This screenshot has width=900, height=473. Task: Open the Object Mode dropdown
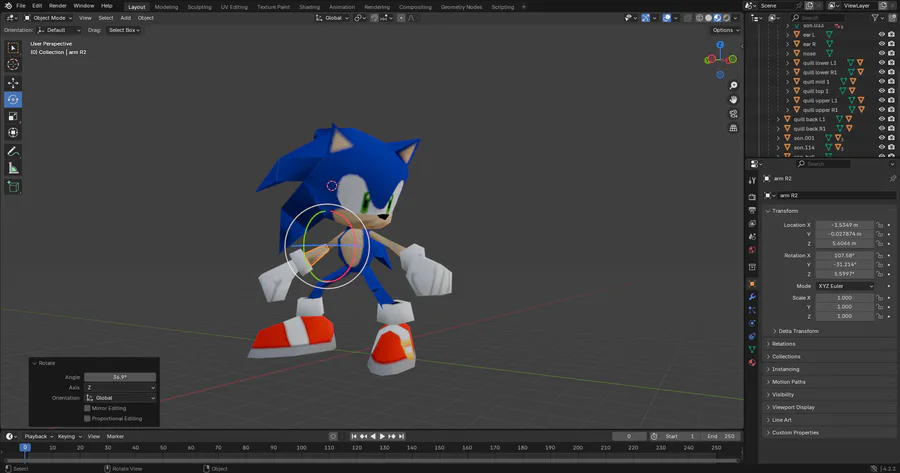pos(48,18)
